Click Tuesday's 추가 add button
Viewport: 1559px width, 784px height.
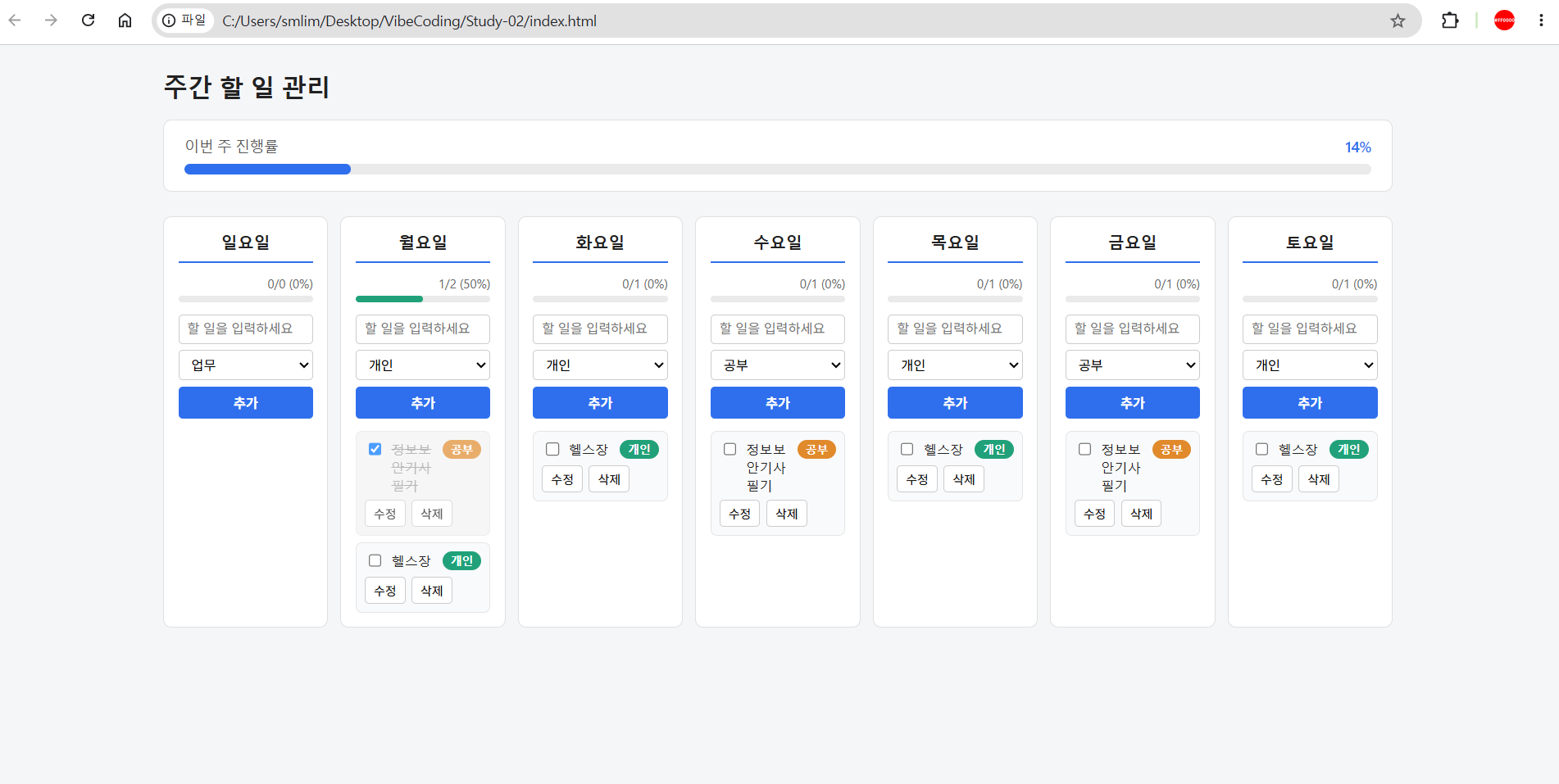600,403
